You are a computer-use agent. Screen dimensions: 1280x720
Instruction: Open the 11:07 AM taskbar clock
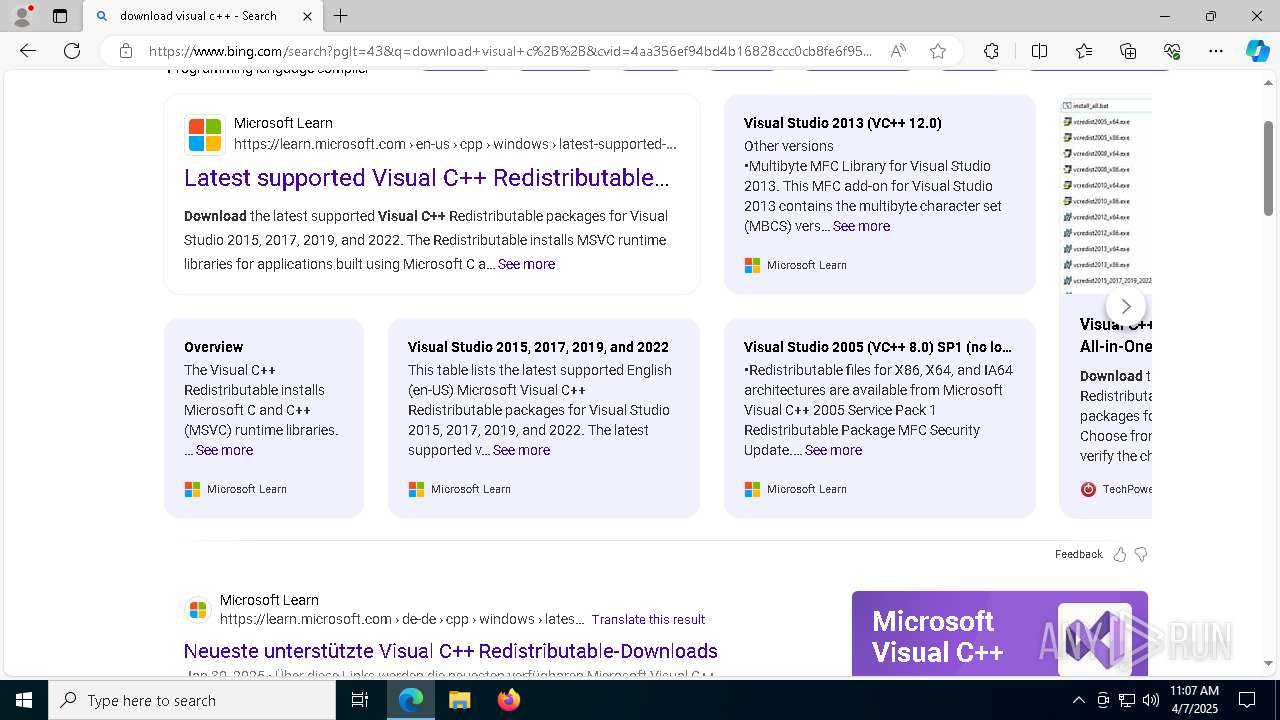coord(1194,700)
